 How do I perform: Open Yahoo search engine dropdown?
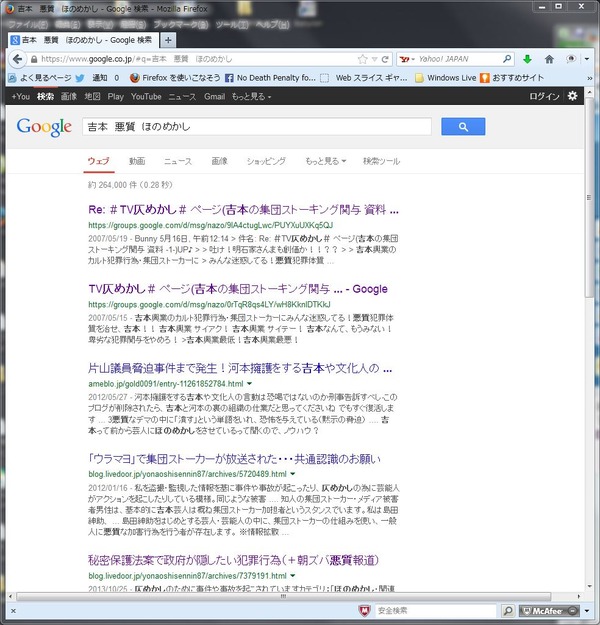[x=407, y=59]
